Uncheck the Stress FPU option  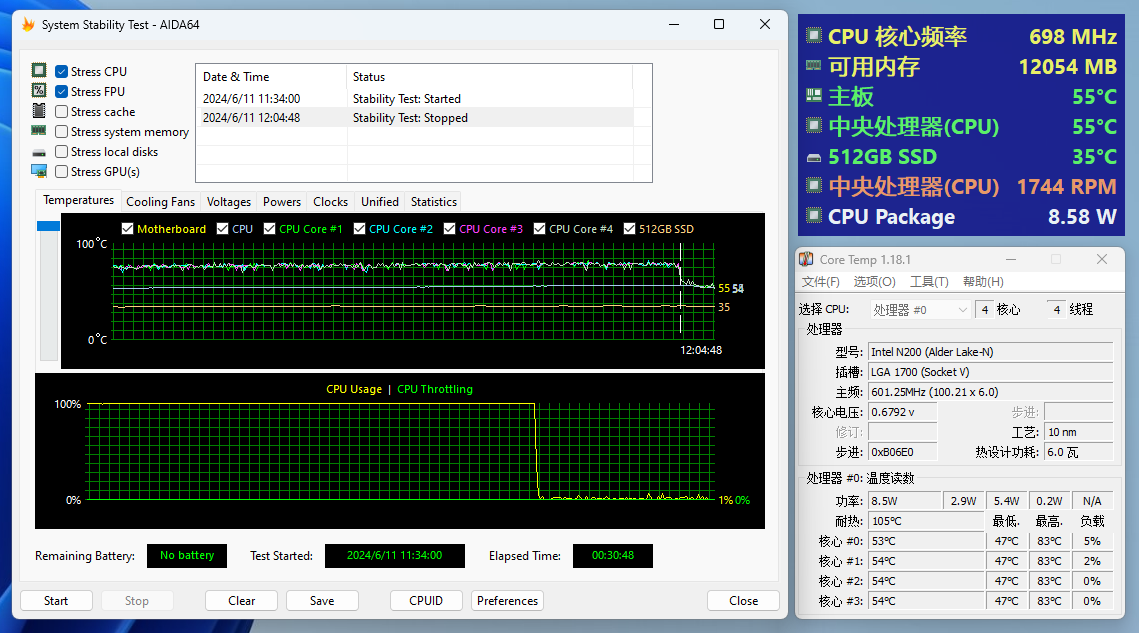(x=62, y=92)
